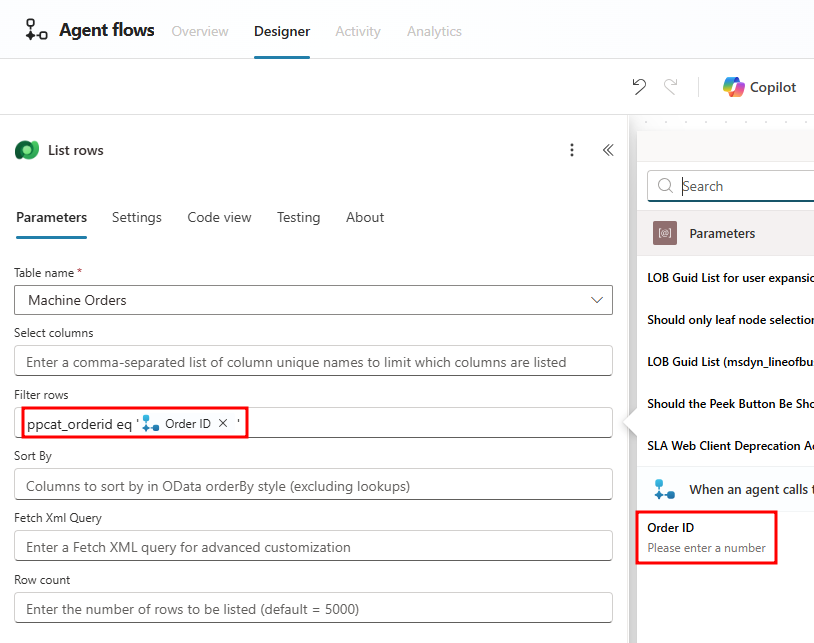814x643 pixels.
Task: Insert the Order ID dynamic content
Action: pos(706,538)
